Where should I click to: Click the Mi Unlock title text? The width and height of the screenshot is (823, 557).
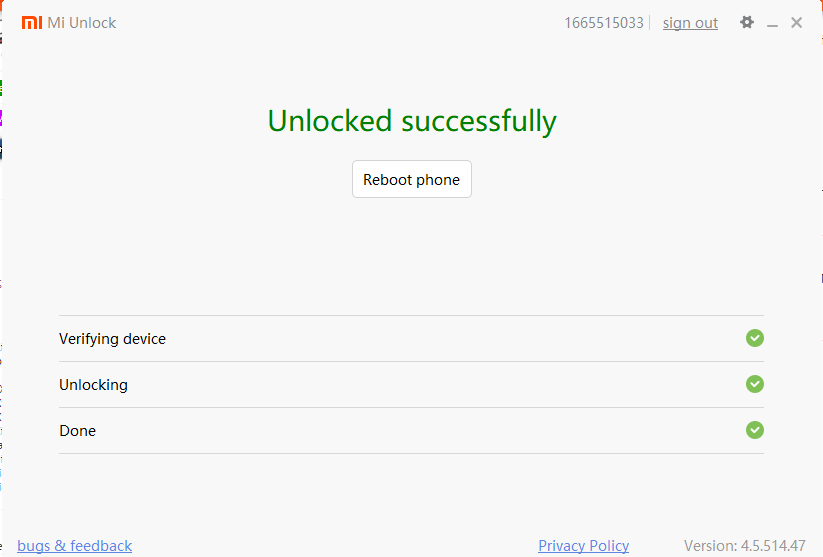(82, 23)
